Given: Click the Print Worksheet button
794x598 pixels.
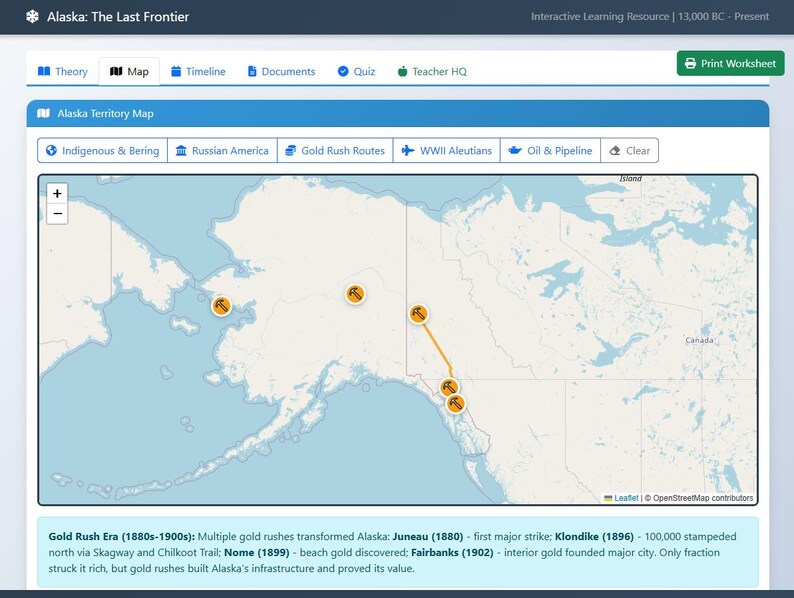Looking at the screenshot, I should point(730,63).
